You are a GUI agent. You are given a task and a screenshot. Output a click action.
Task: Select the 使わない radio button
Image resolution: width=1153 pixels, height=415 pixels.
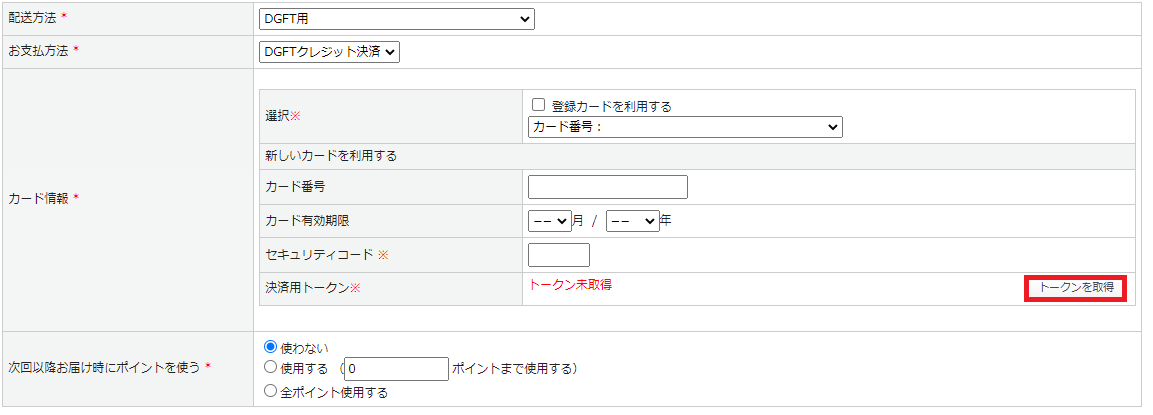[x=270, y=346]
